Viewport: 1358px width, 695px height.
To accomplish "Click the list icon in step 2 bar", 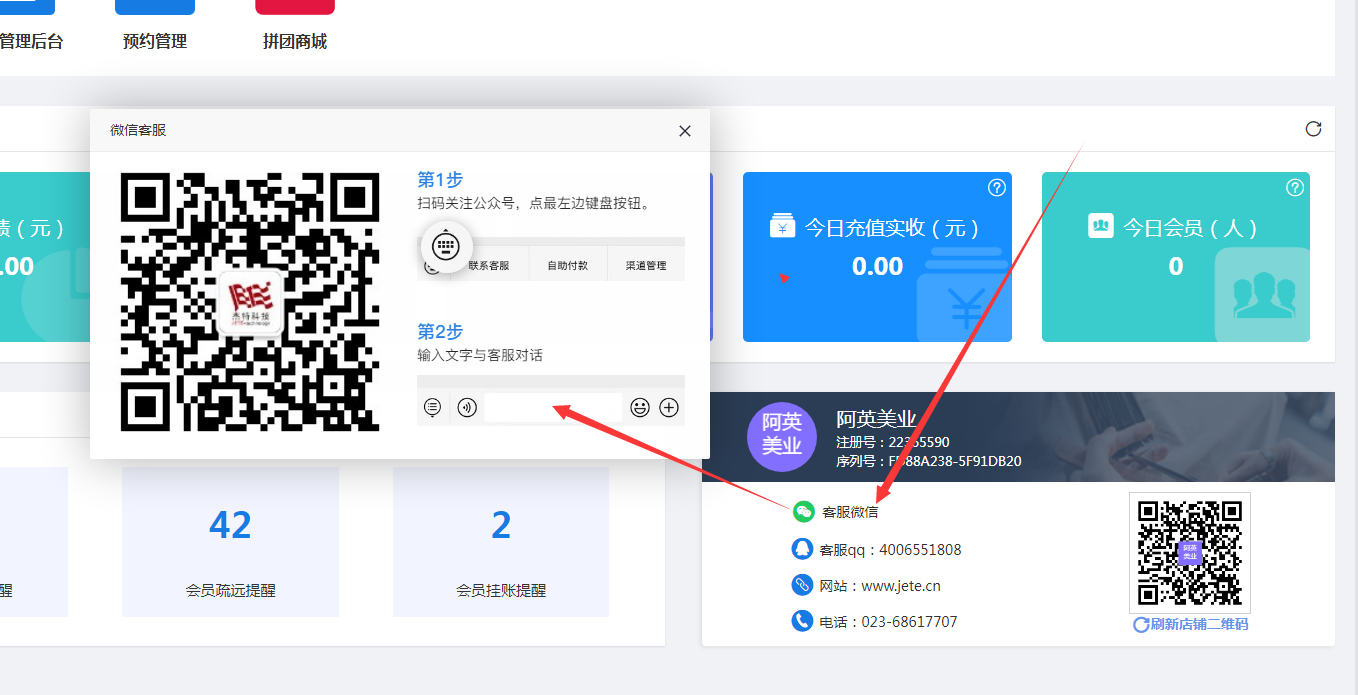I will [432, 407].
